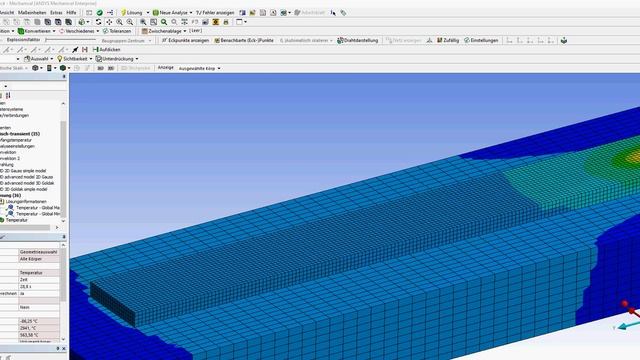Click the rotate view icon

(x=98, y=22)
